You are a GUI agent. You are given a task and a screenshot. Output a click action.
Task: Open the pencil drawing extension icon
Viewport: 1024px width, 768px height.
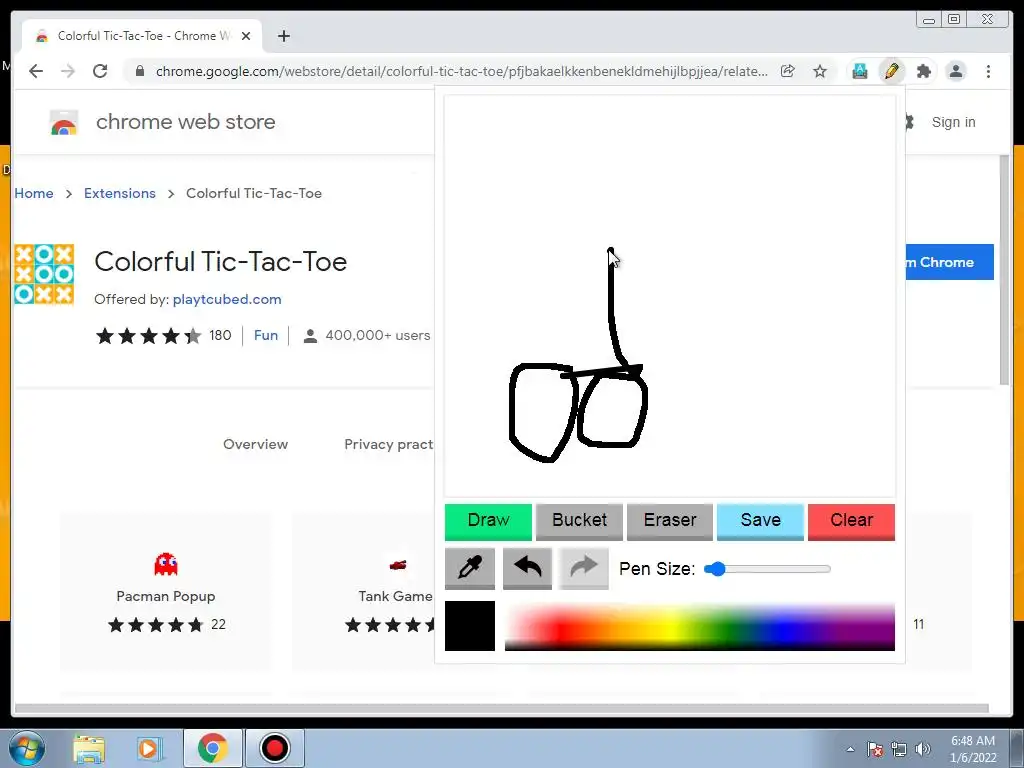tap(891, 71)
